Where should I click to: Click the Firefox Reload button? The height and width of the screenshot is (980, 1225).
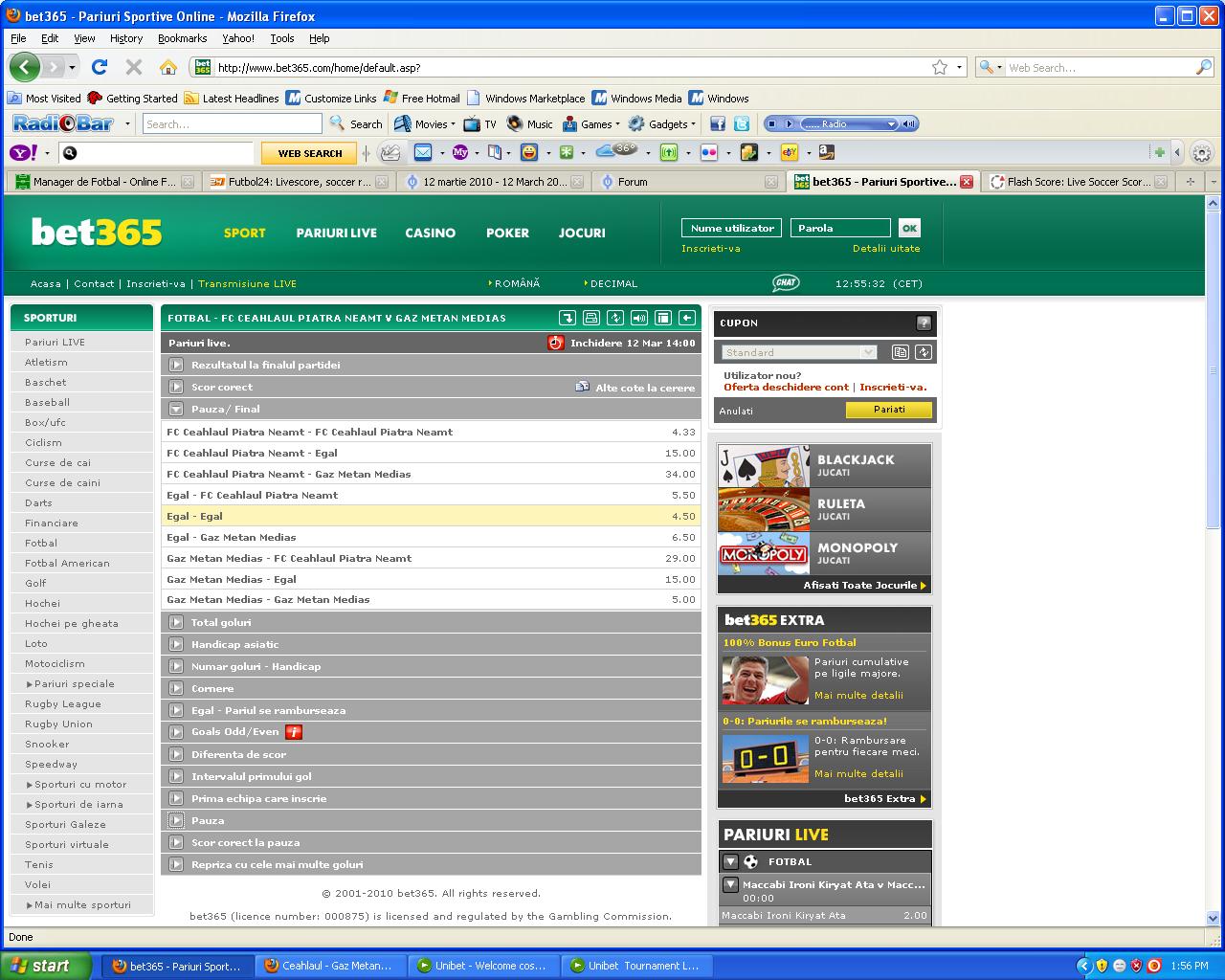coord(99,67)
